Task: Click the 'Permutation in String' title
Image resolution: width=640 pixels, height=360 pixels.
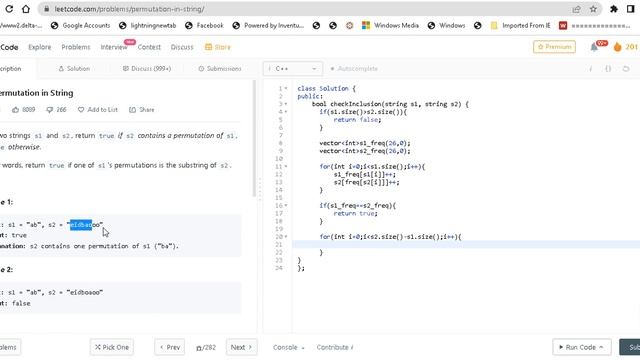Action: click(37, 93)
